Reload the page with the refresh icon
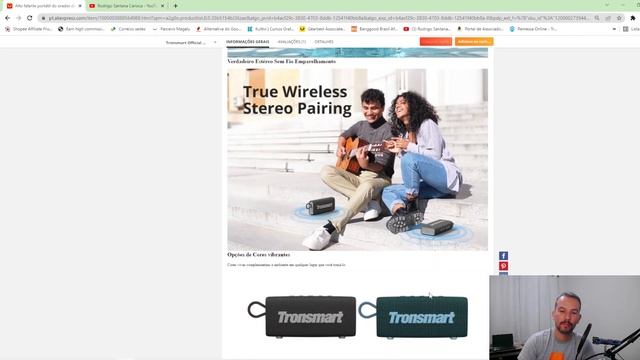 [30, 18]
